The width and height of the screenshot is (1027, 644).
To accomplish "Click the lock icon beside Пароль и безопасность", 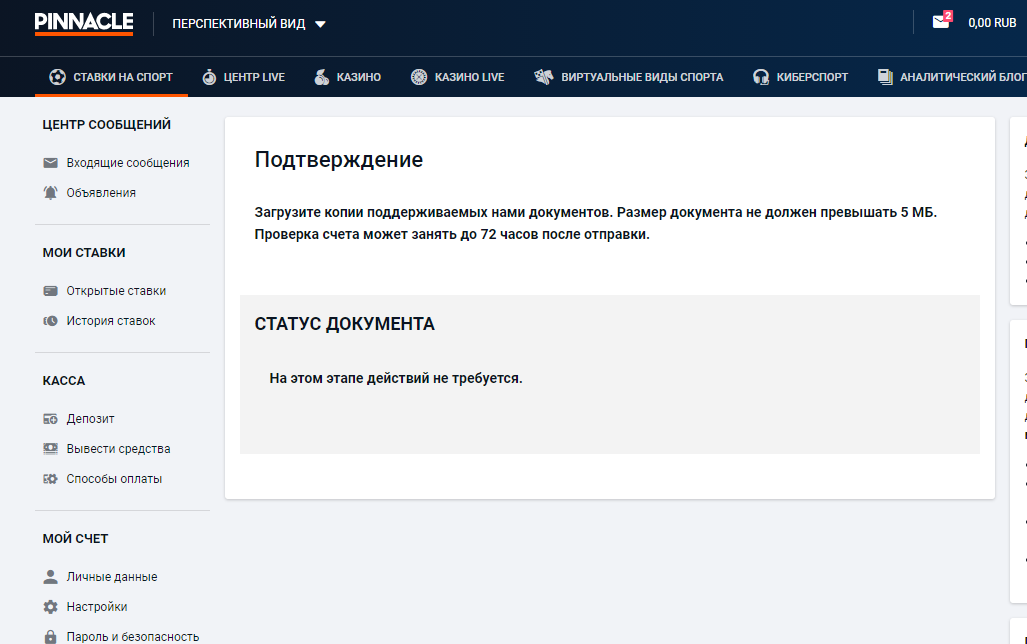I will point(50,636).
